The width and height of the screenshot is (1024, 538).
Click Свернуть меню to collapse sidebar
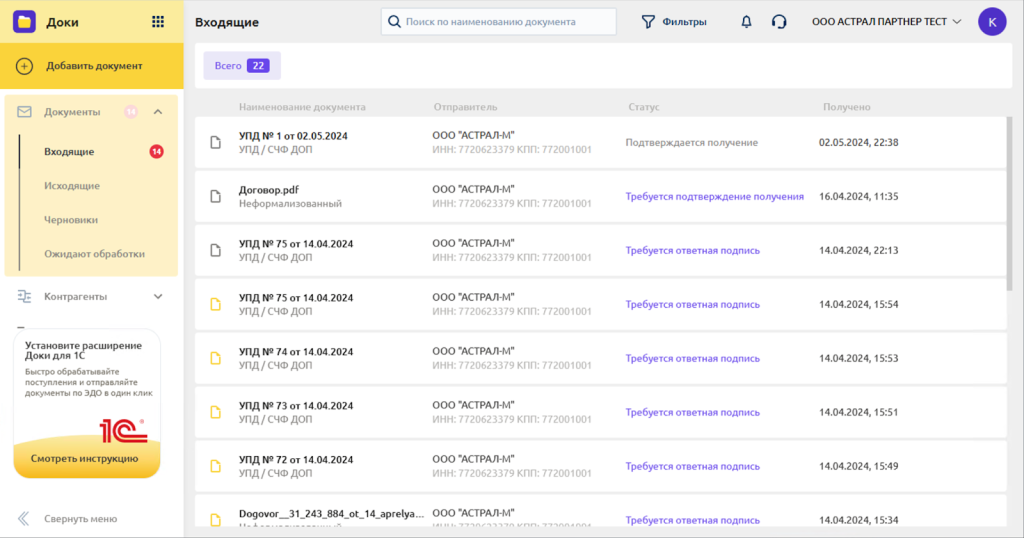pyautogui.click(x=80, y=519)
